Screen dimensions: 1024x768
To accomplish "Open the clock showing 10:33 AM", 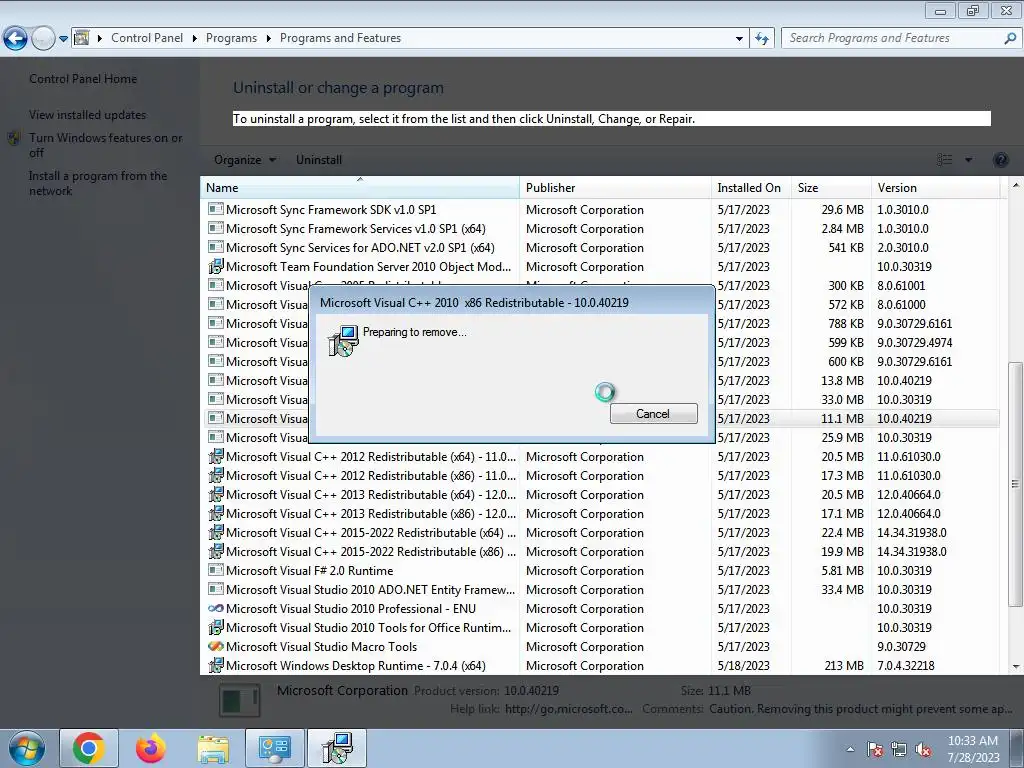I will tap(973, 749).
